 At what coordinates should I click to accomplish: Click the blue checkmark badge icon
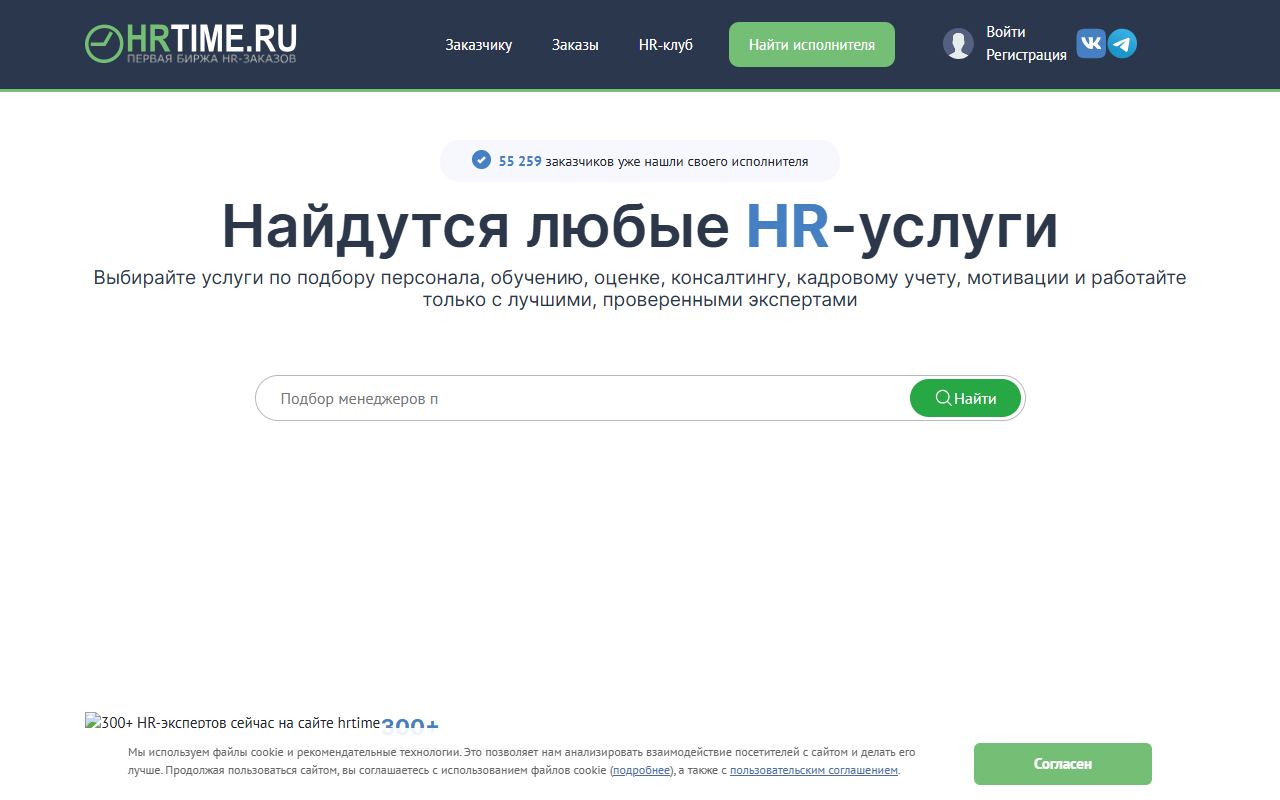point(481,160)
